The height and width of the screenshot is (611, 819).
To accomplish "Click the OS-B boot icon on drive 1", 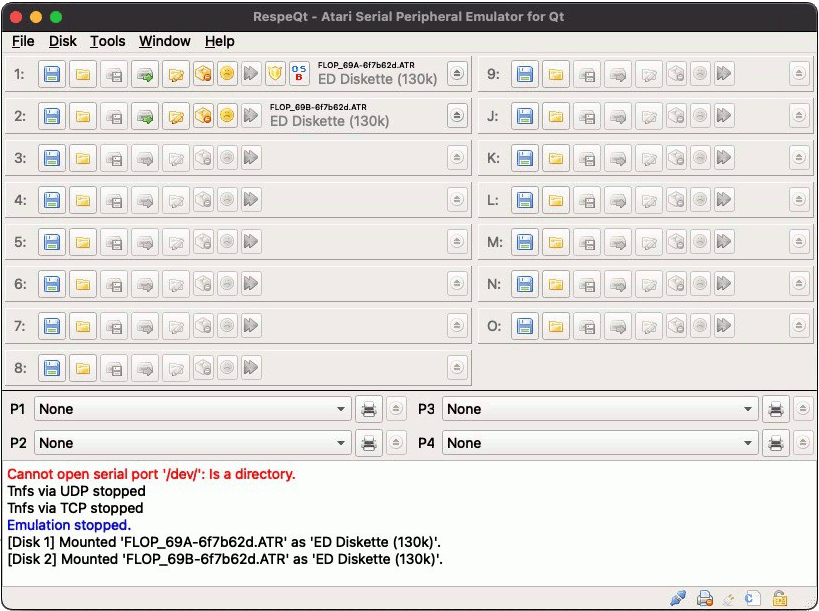I will [299, 74].
